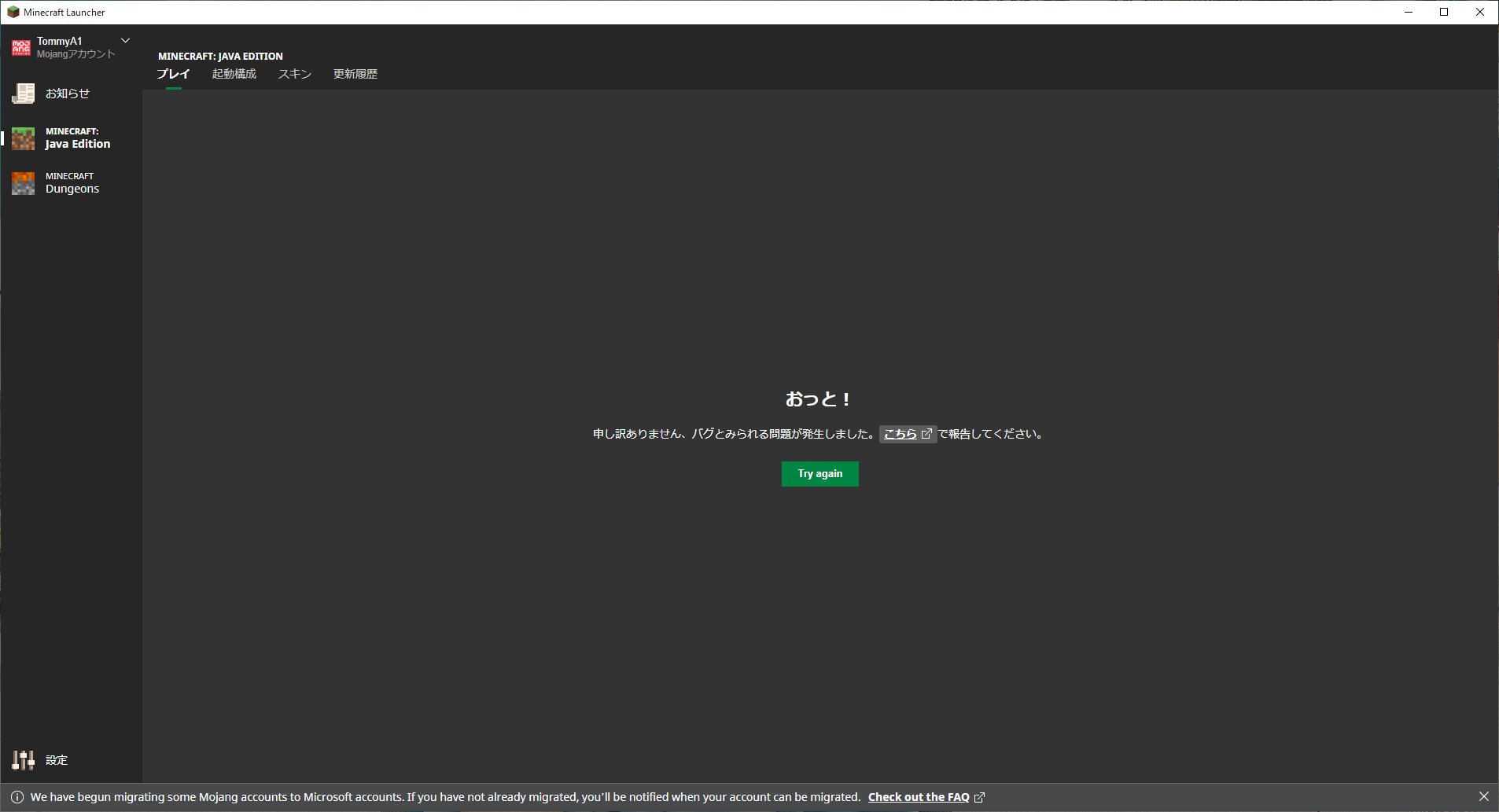Click the Mojang account avatar icon
This screenshot has height=812, width=1499.
pyautogui.click(x=21, y=48)
